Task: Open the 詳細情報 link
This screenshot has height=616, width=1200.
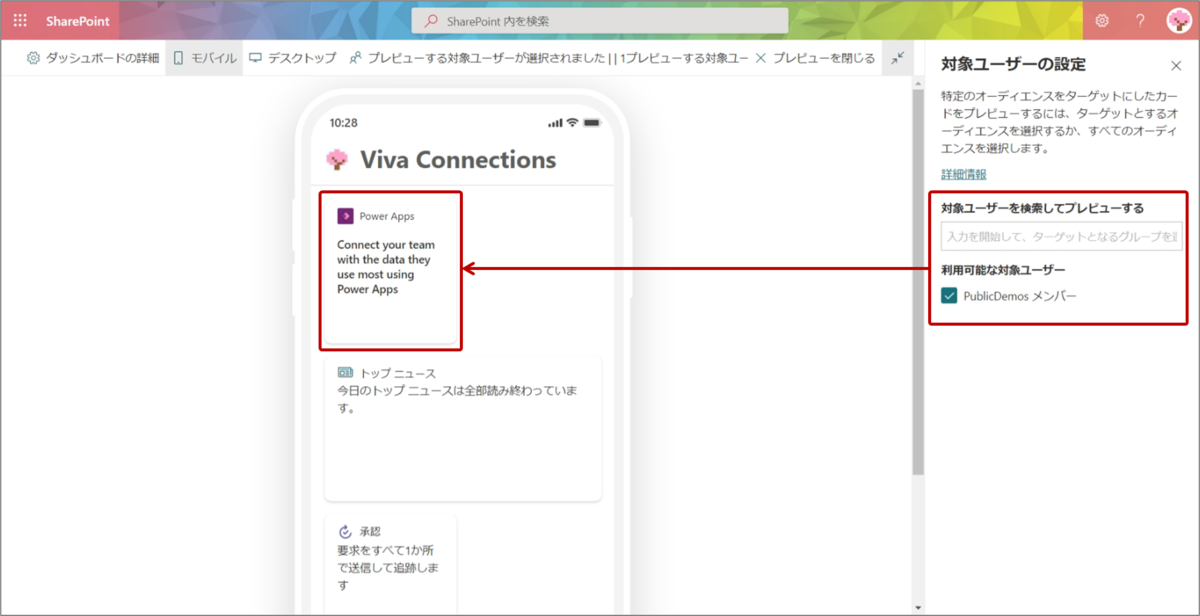Action: tap(964, 174)
